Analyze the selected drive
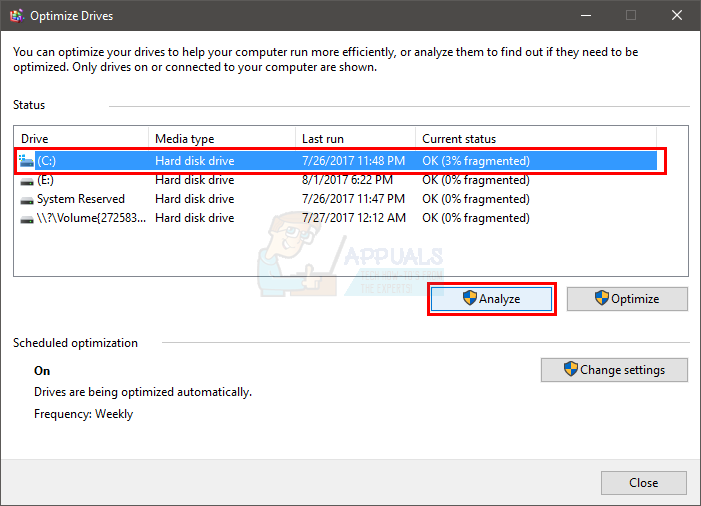 tap(492, 299)
